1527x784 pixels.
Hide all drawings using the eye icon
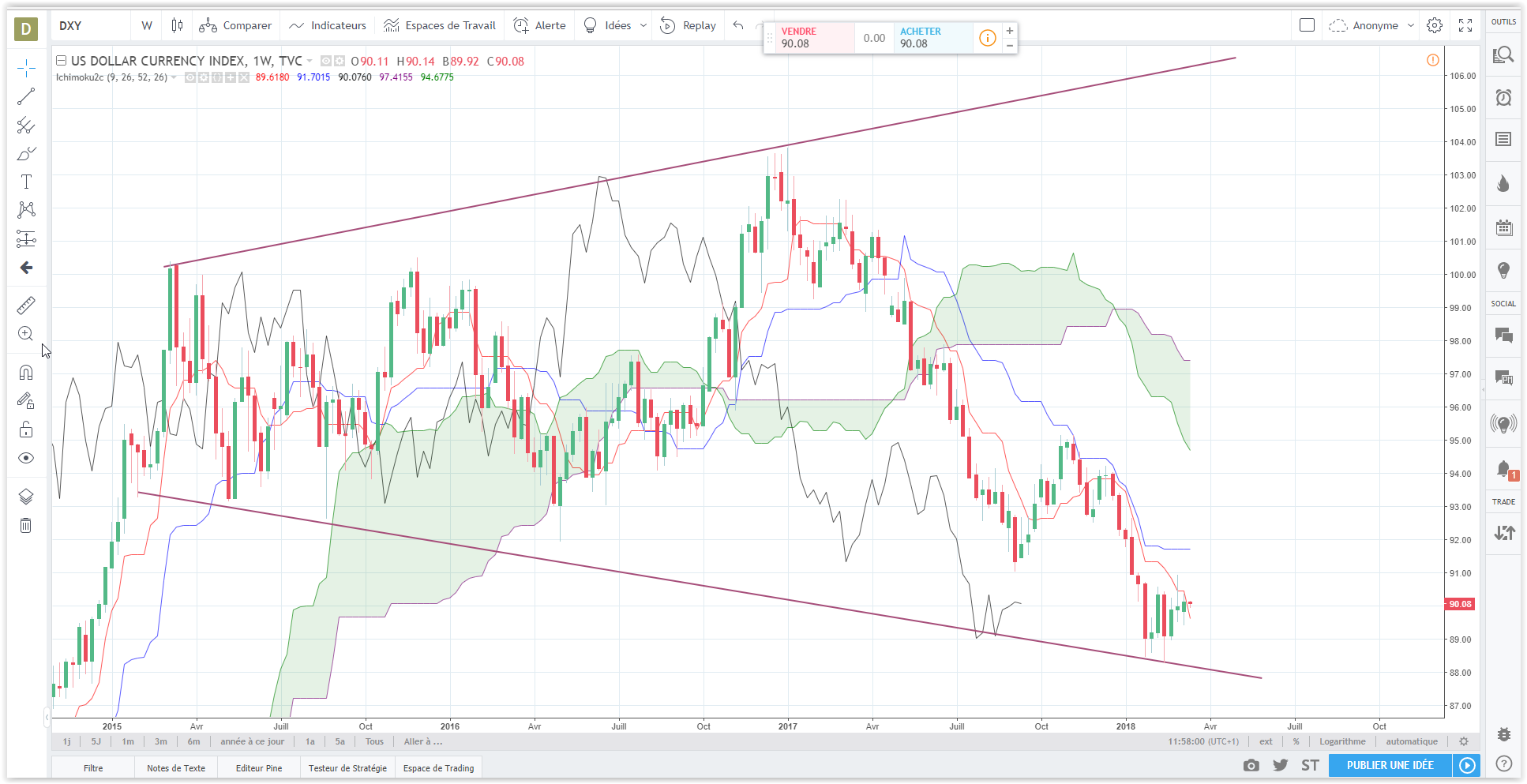click(26, 458)
